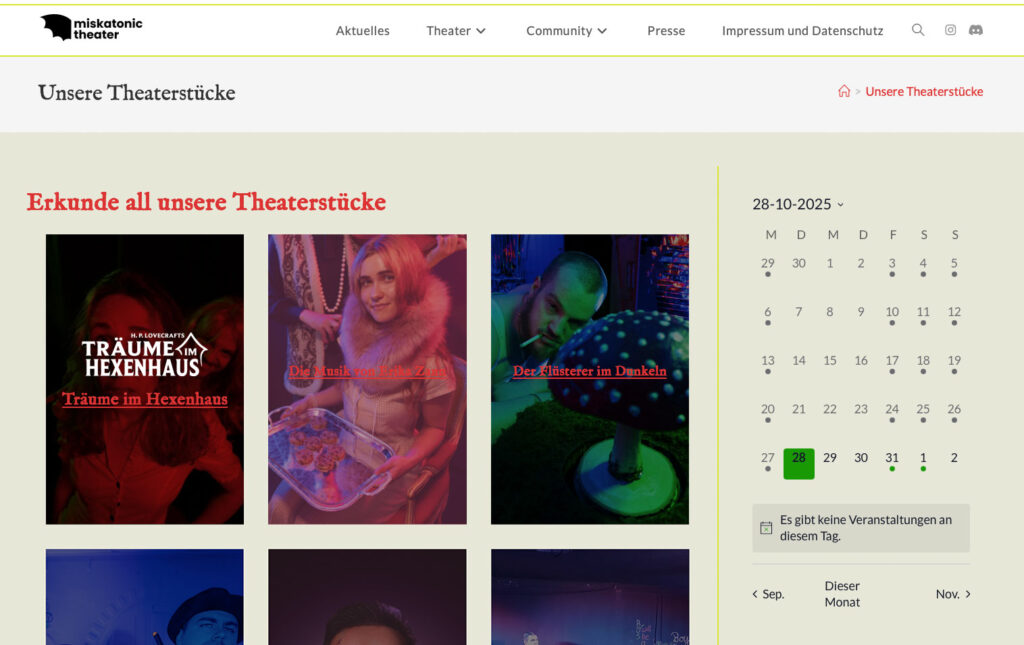Open the Aktuelles menu item
The width and height of the screenshot is (1024, 645).
pos(362,31)
